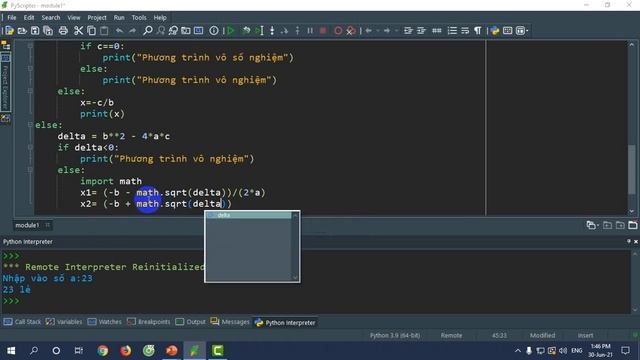
Task: Print the code with the printer icon
Action: pos(63,31)
